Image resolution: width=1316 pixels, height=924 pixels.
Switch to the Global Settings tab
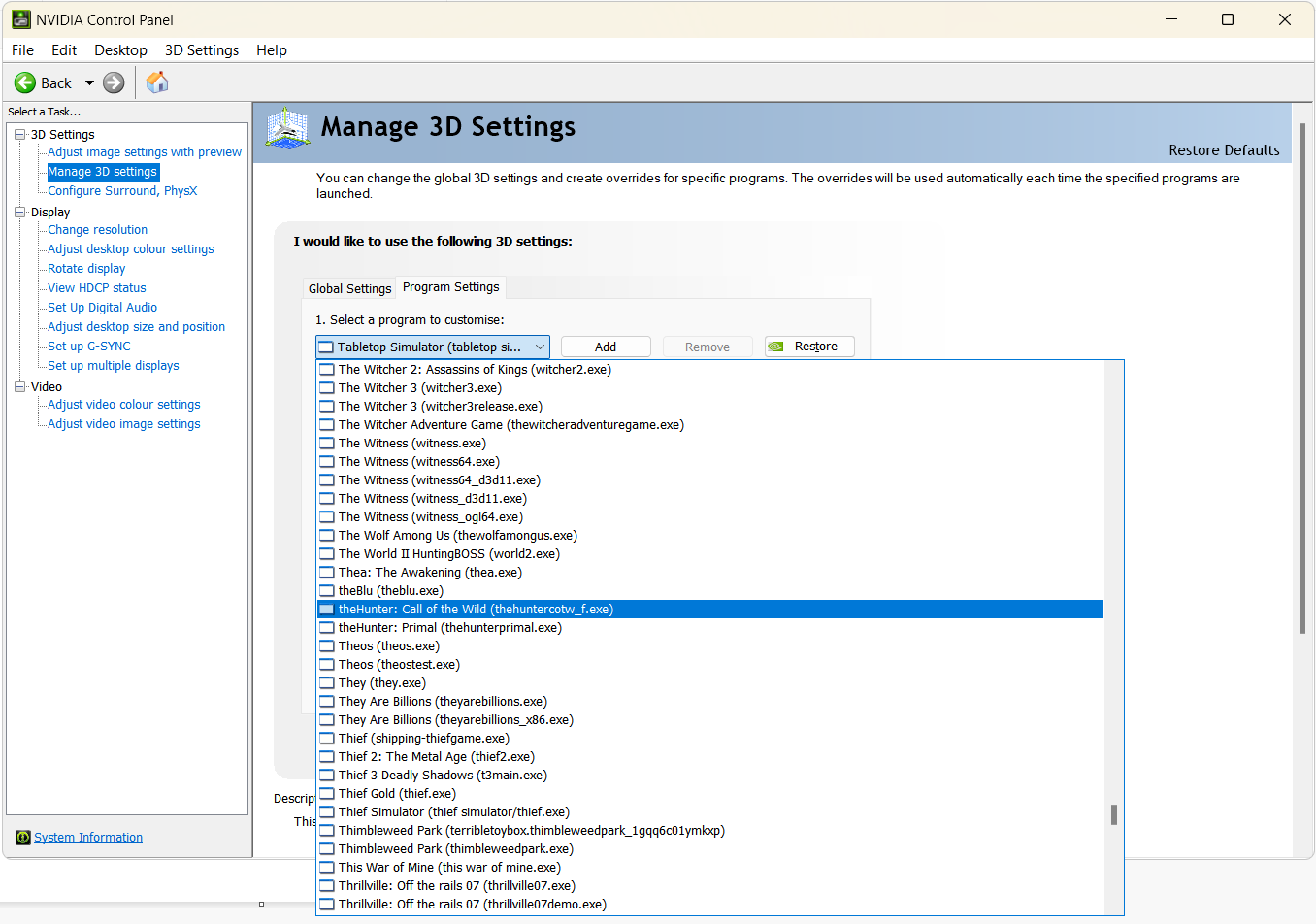[349, 288]
